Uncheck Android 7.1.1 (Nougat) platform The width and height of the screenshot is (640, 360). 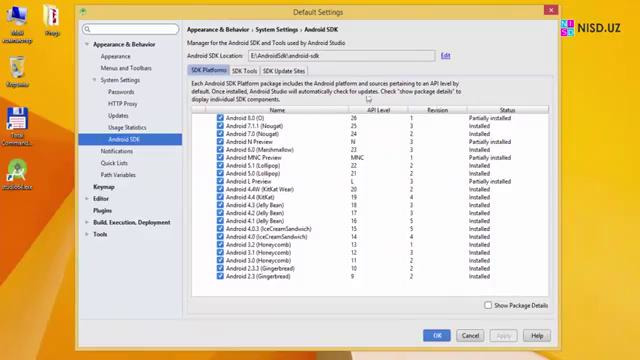tap(220, 126)
